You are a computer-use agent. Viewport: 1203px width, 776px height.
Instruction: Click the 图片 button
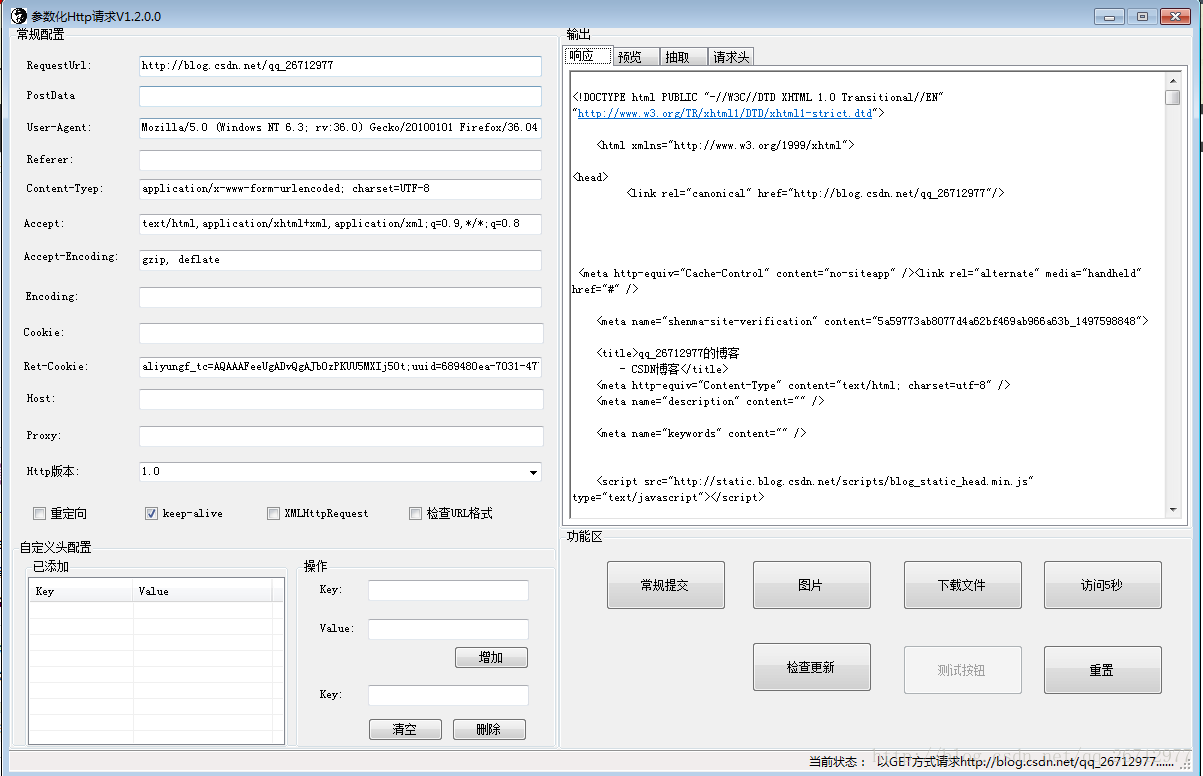[812, 585]
